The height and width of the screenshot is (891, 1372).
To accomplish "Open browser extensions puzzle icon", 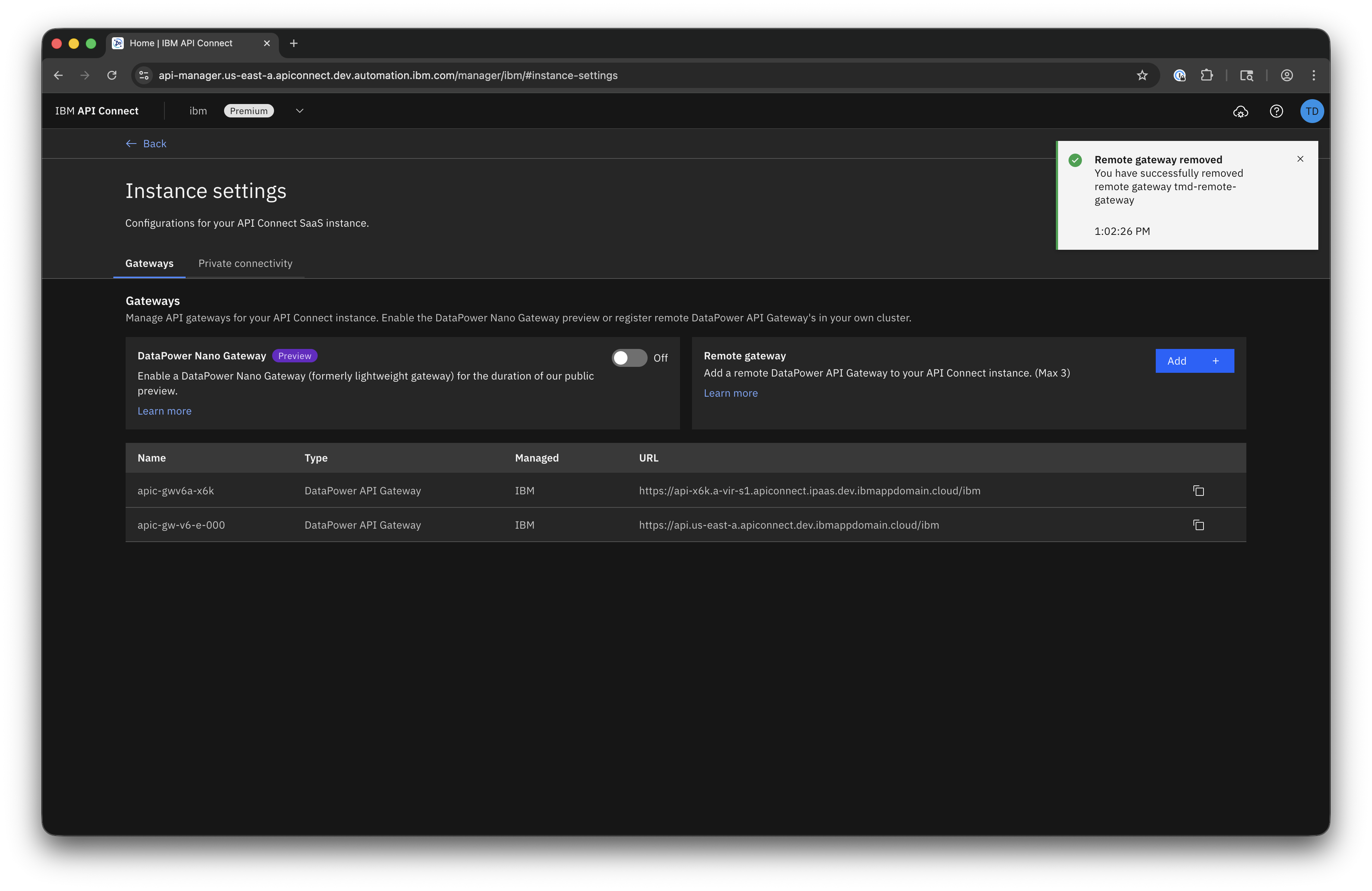I will click(x=1206, y=76).
